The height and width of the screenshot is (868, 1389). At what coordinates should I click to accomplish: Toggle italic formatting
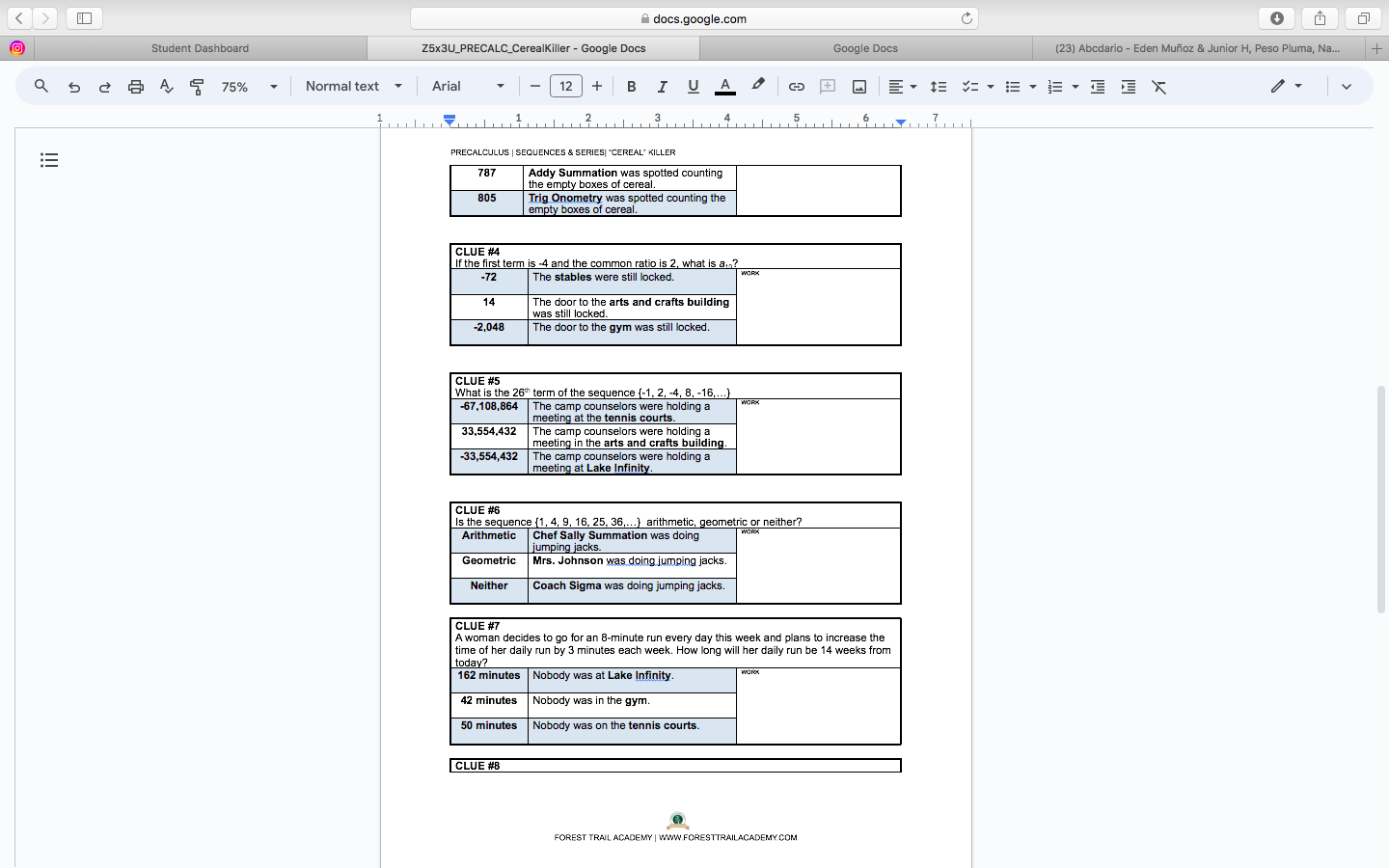[662, 86]
